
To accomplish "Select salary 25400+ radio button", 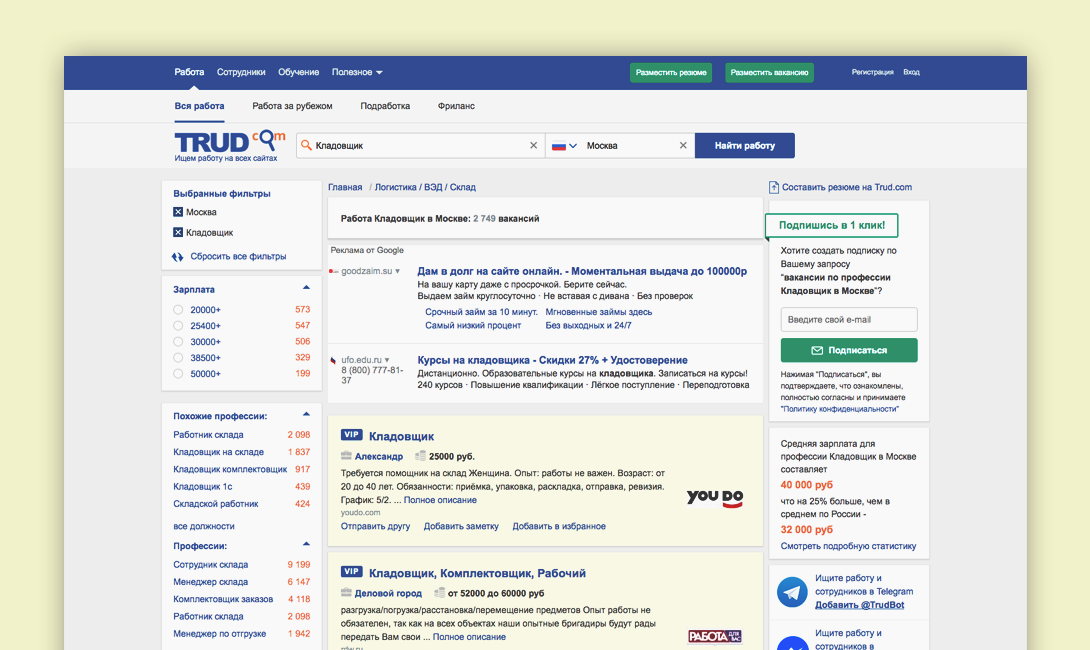I will click(x=178, y=326).
